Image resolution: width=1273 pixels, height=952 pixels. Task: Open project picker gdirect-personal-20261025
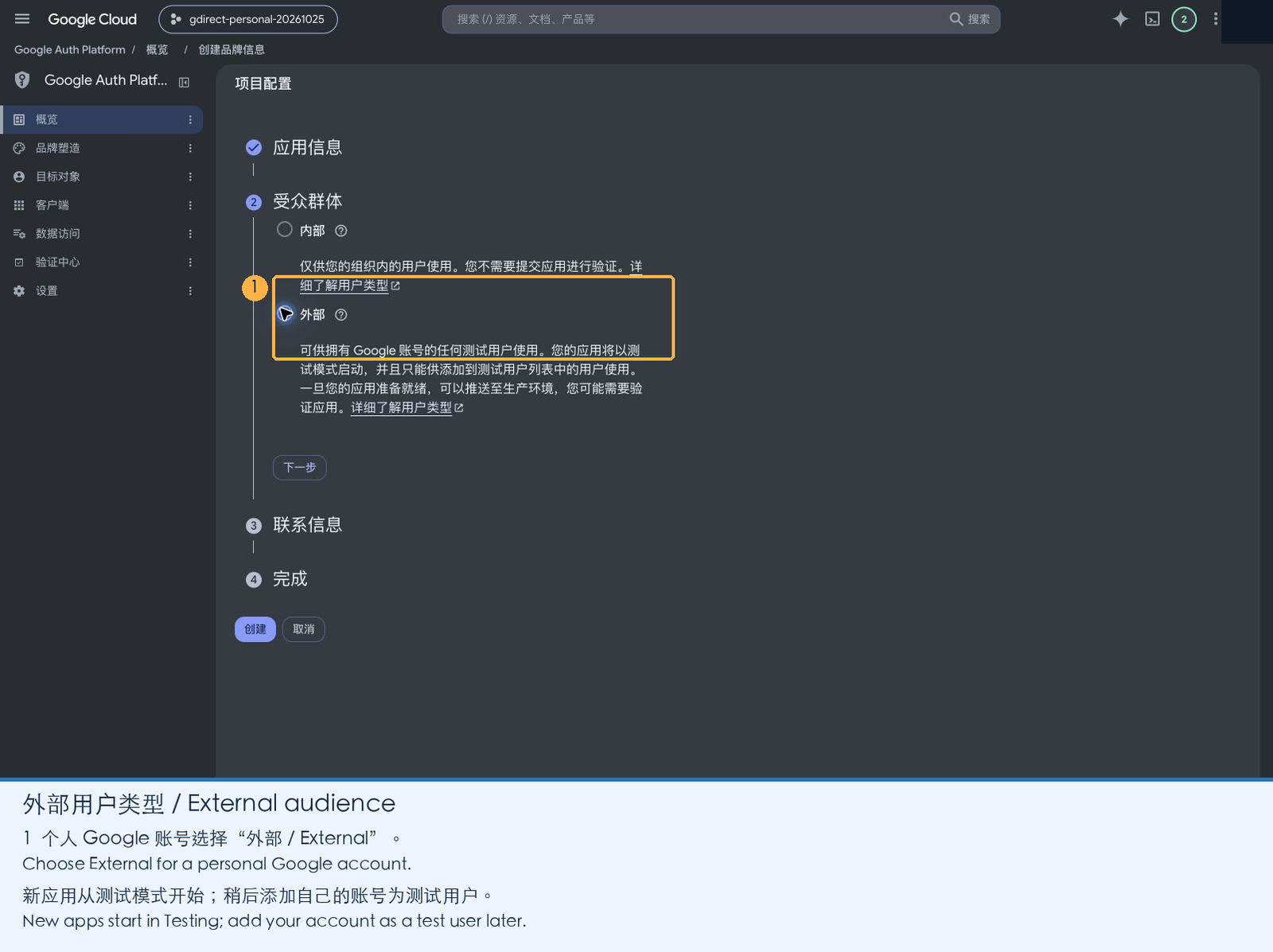pyautogui.click(x=248, y=19)
